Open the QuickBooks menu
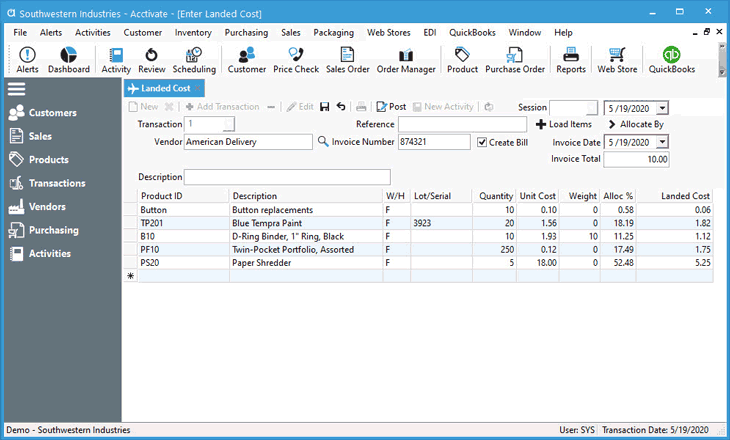This screenshot has width=730, height=440. pos(472,33)
